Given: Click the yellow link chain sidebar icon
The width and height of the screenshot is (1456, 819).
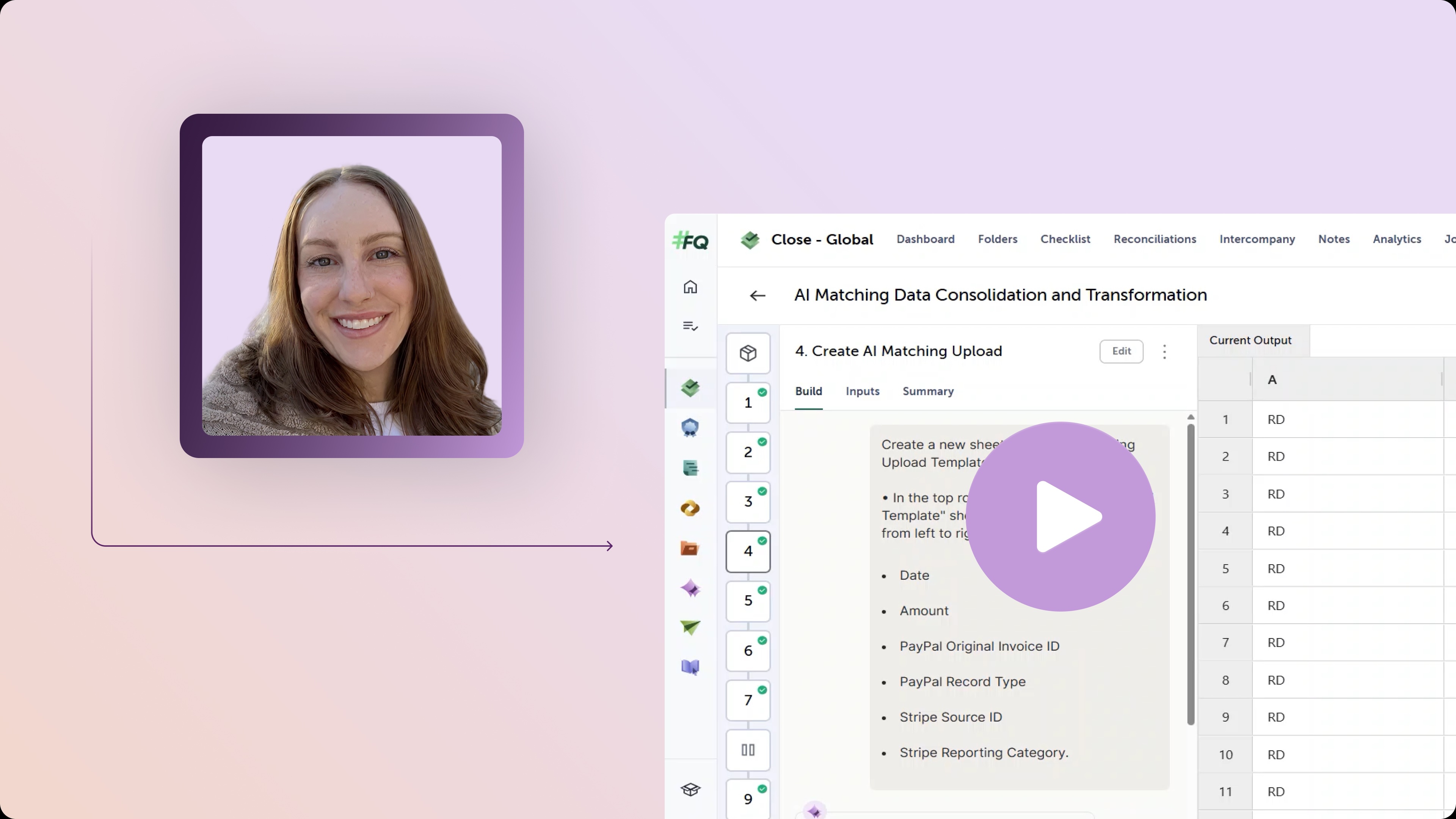Looking at the screenshot, I should [x=690, y=508].
